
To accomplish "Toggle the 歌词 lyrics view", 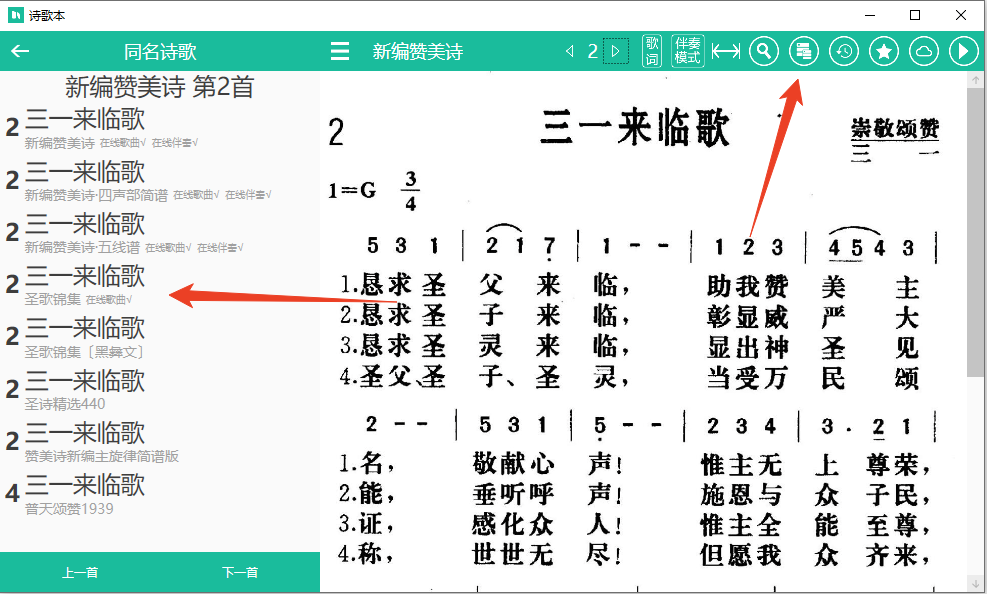I will [652, 51].
